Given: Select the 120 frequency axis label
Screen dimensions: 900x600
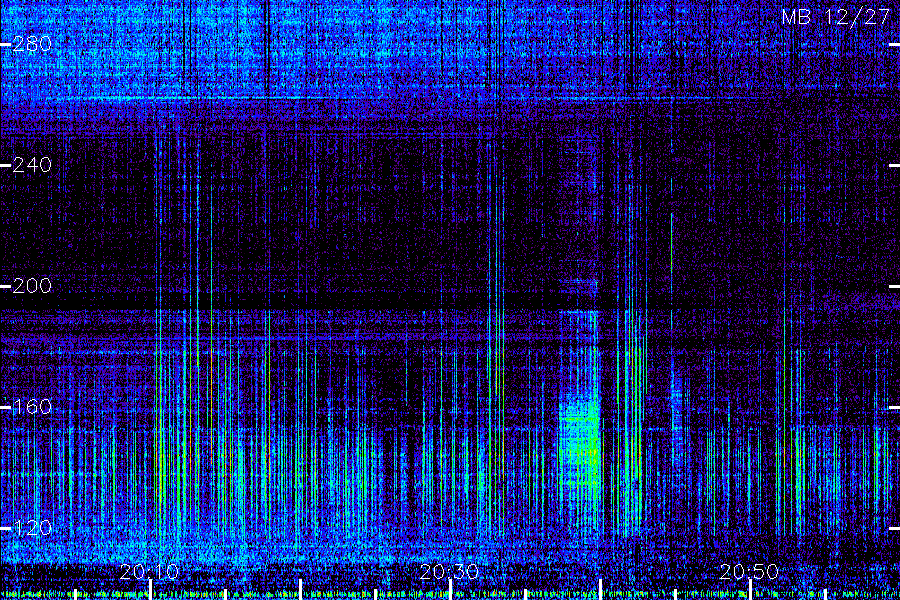Looking at the screenshot, I should [32, 528].
